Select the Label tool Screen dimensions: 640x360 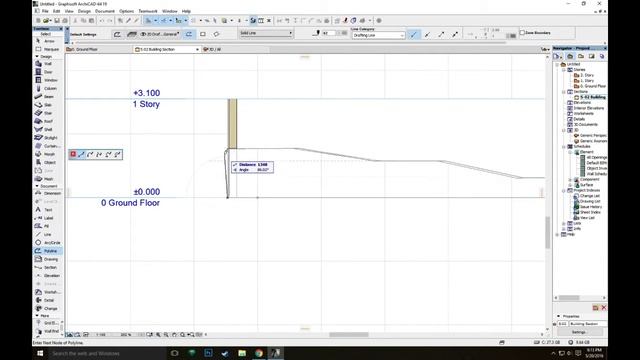48,218
